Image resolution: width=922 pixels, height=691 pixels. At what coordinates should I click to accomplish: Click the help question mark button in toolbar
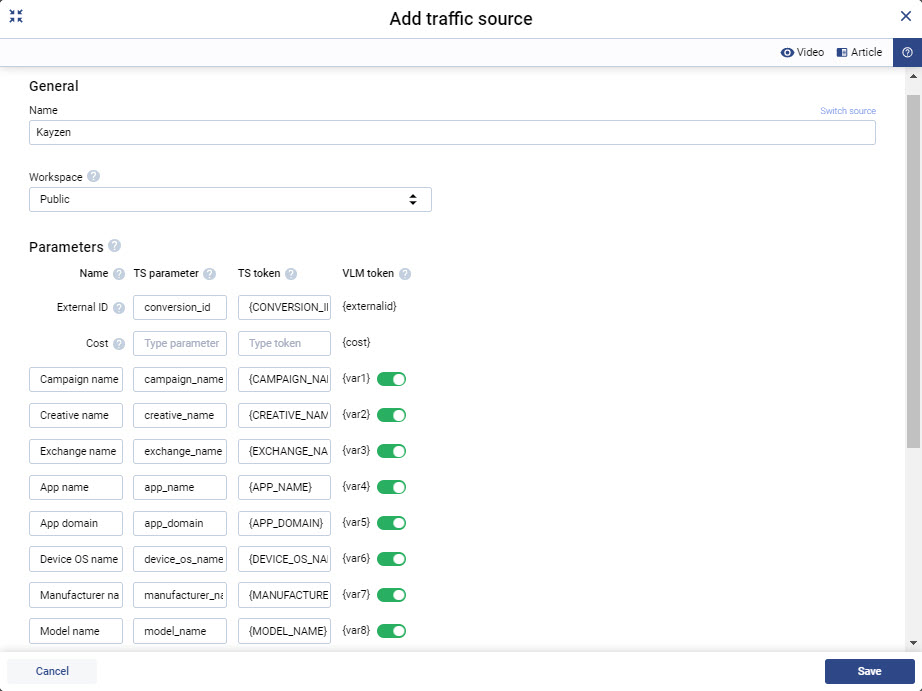tap(907, 53)
